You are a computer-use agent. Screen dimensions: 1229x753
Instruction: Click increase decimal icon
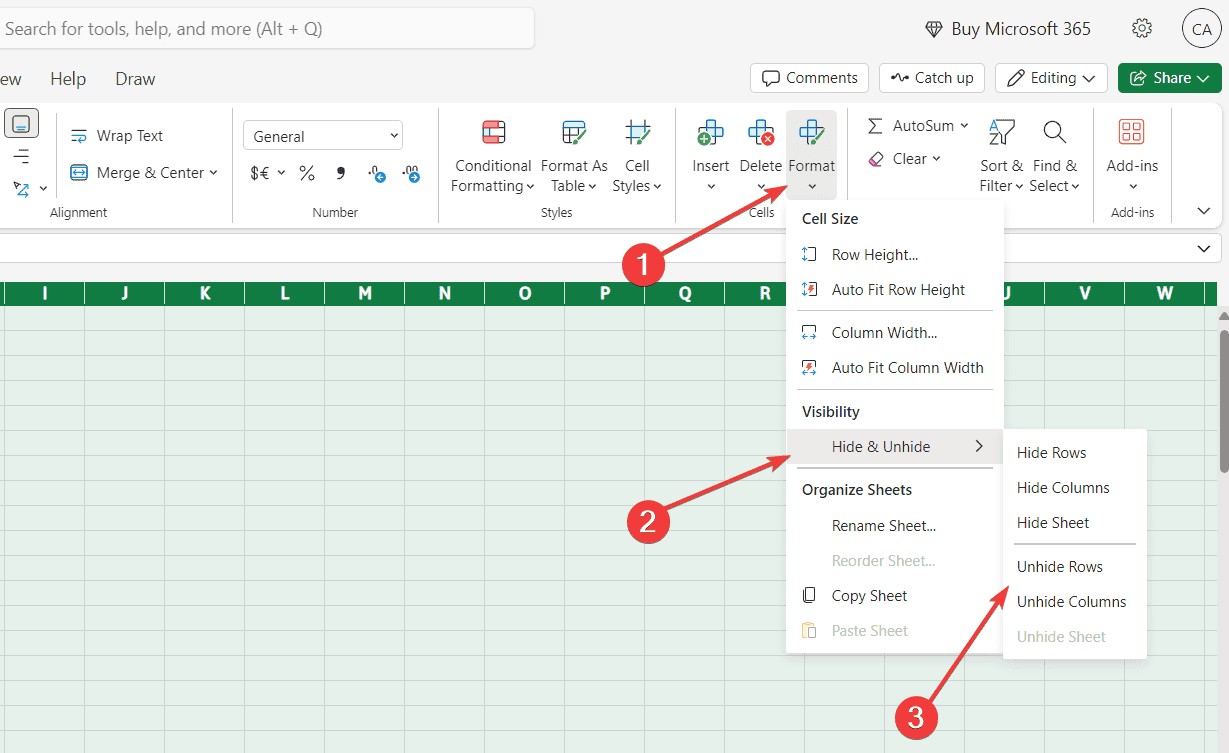pyautogui.click(x=376, y=173)
